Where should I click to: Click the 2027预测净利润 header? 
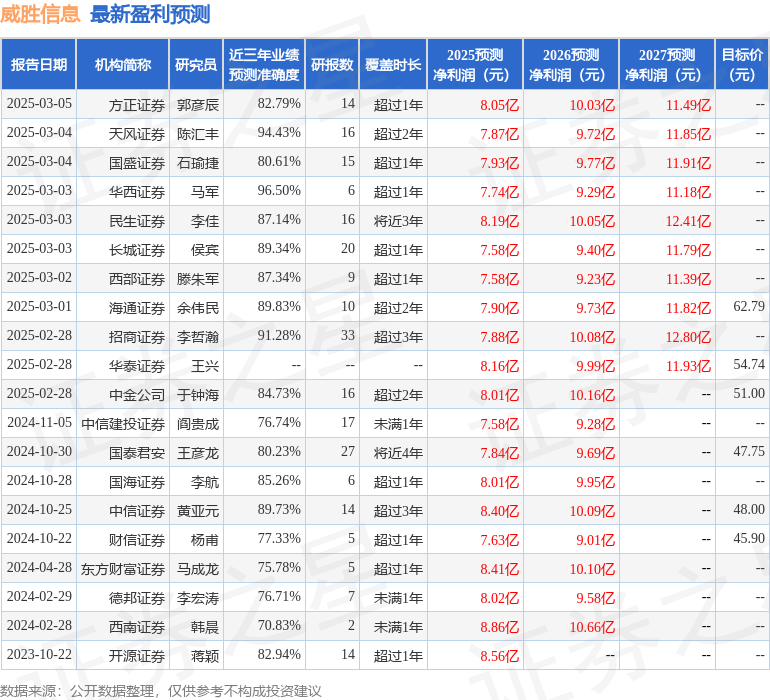point(667,64)
